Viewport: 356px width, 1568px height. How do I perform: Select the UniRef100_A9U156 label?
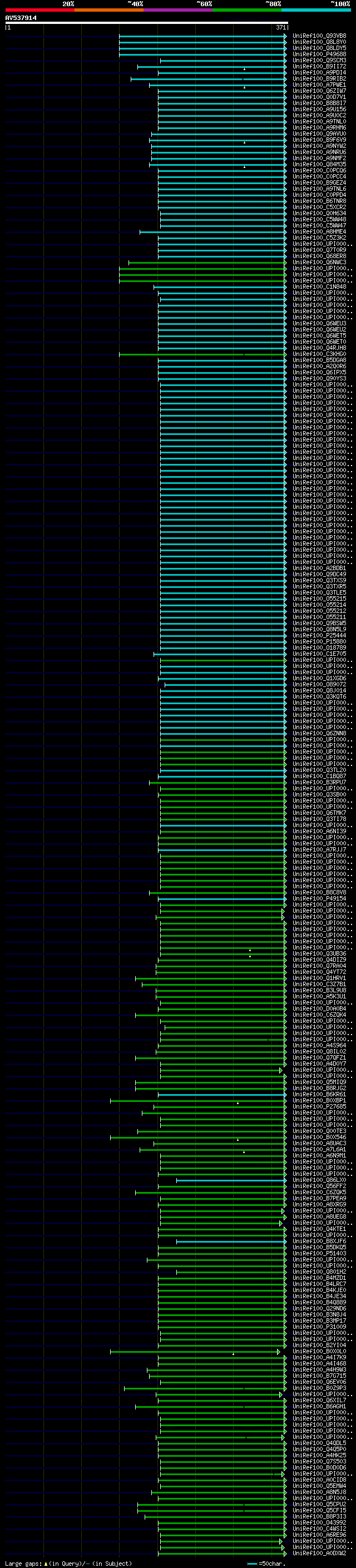(319, 110)
